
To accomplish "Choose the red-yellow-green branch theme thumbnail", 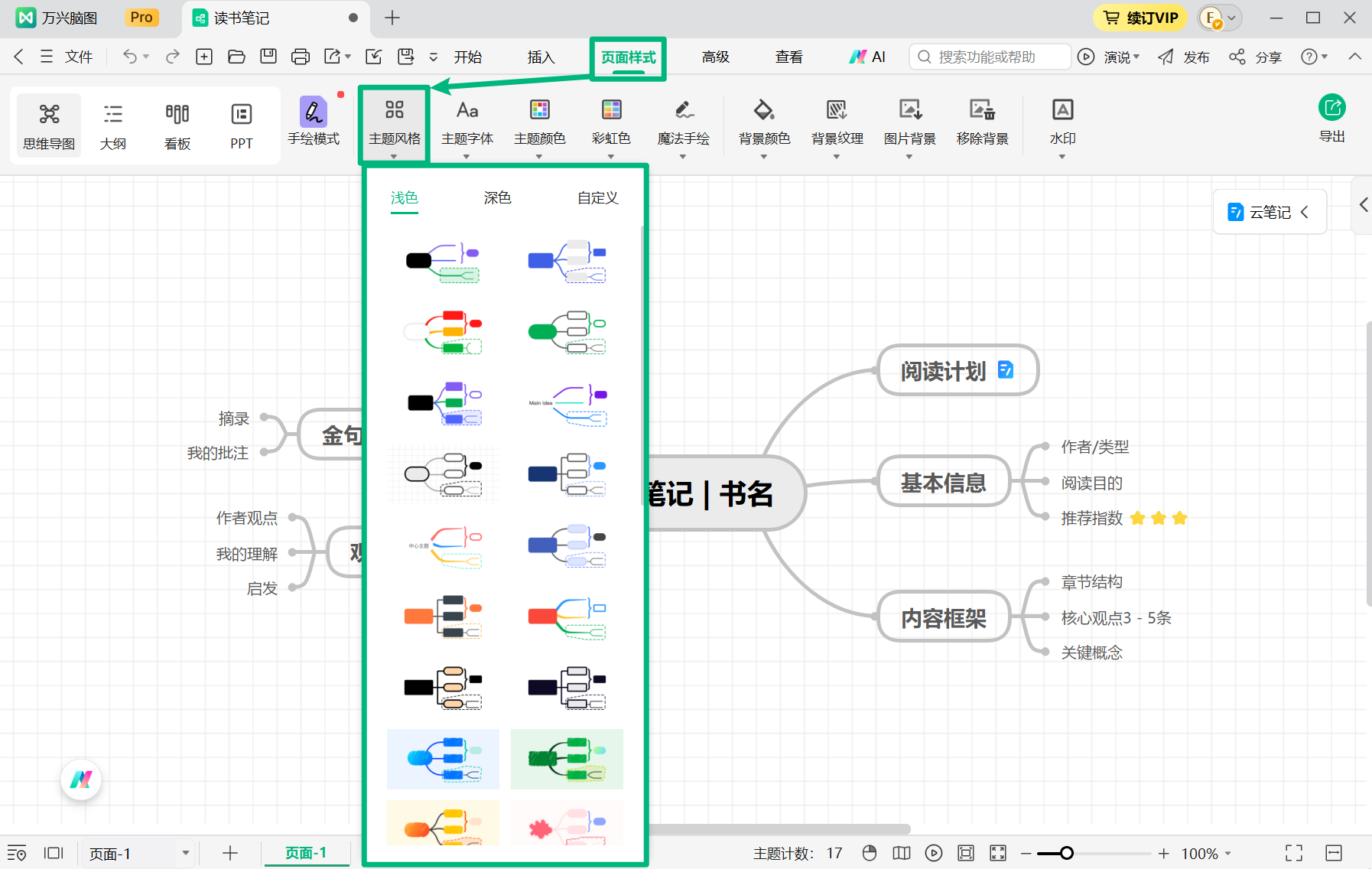I will point(443,331).
